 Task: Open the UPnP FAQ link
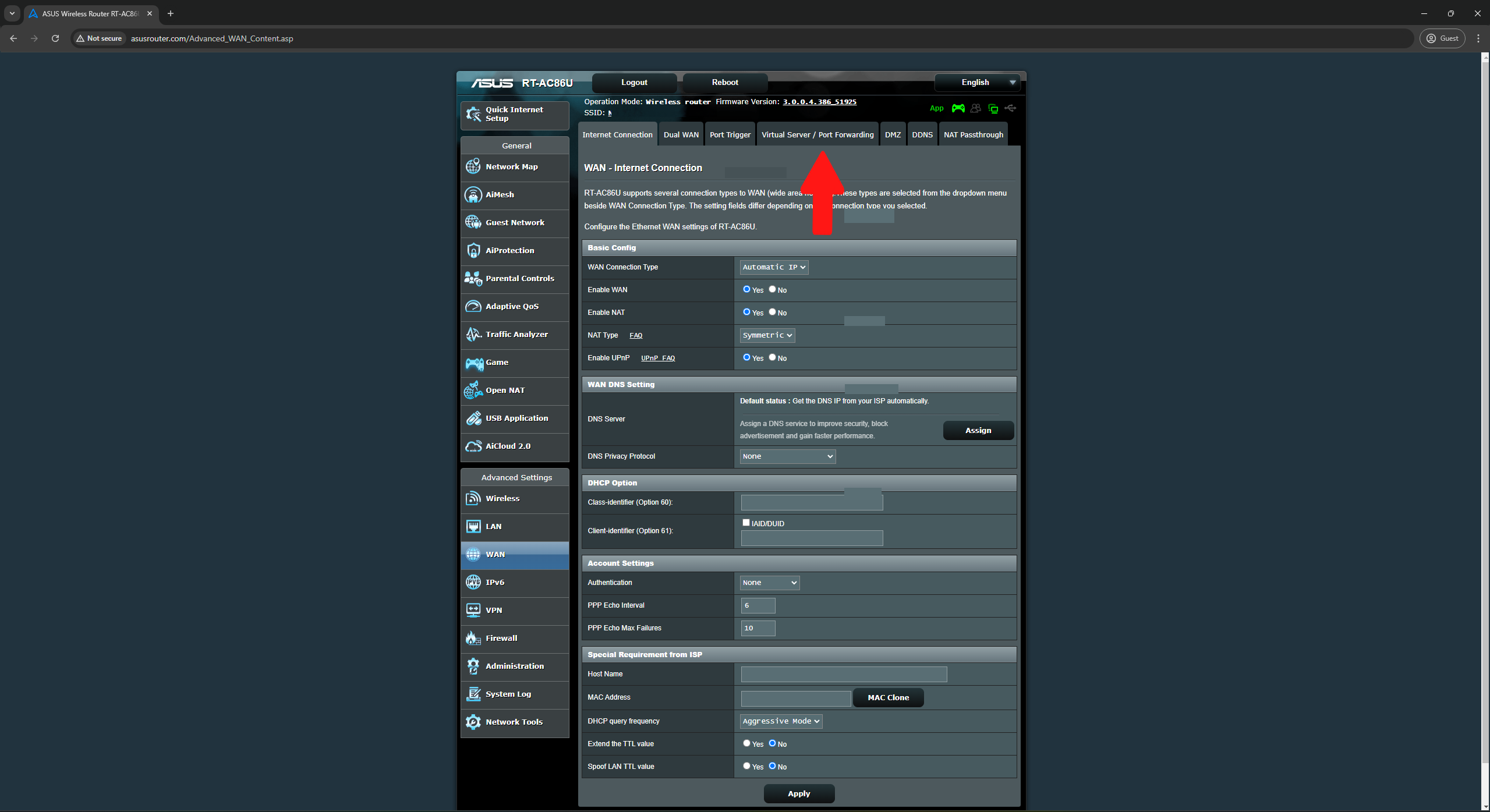658,358
